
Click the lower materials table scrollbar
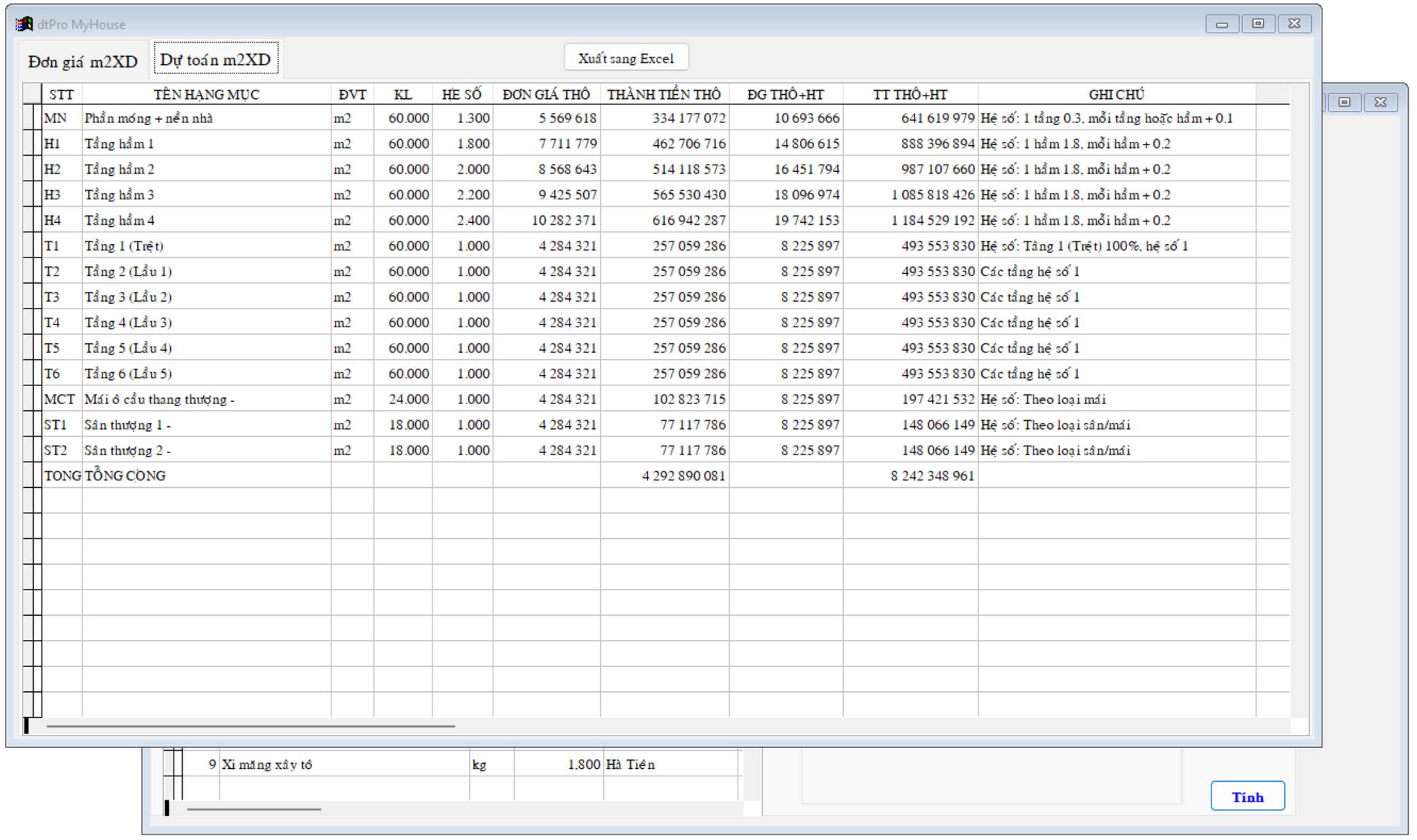coord(254,809)
